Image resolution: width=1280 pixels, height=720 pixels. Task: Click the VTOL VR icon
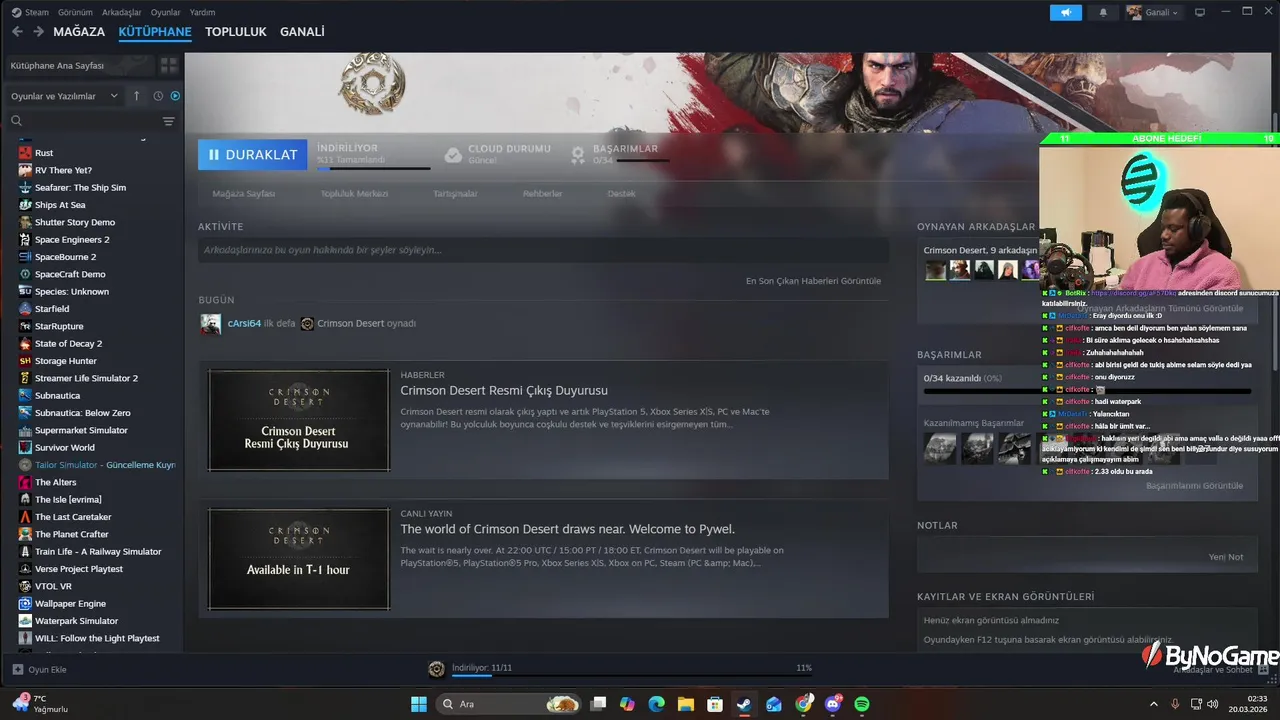pos(25,586)
